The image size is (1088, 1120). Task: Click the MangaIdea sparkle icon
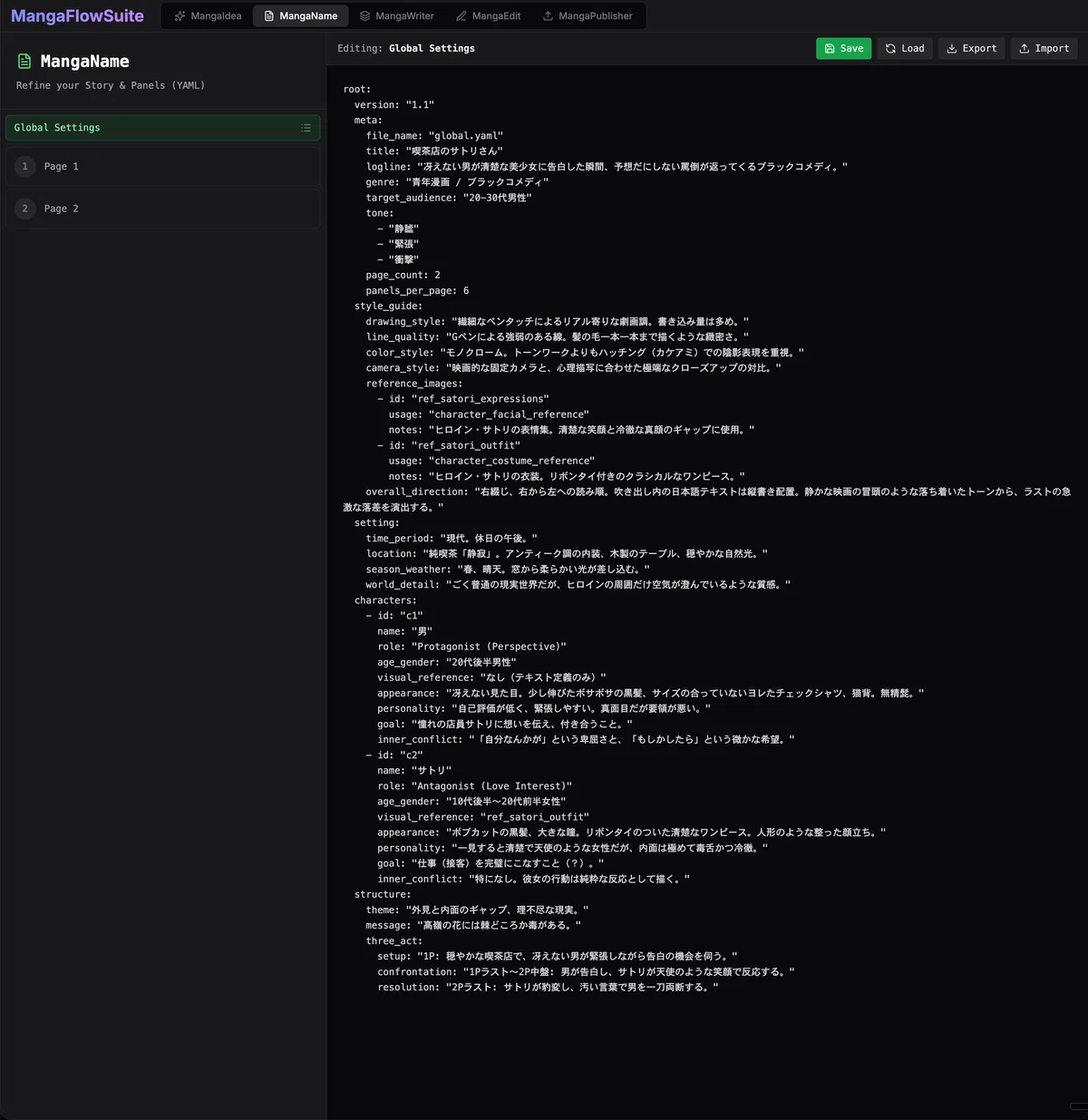[180, 16]
